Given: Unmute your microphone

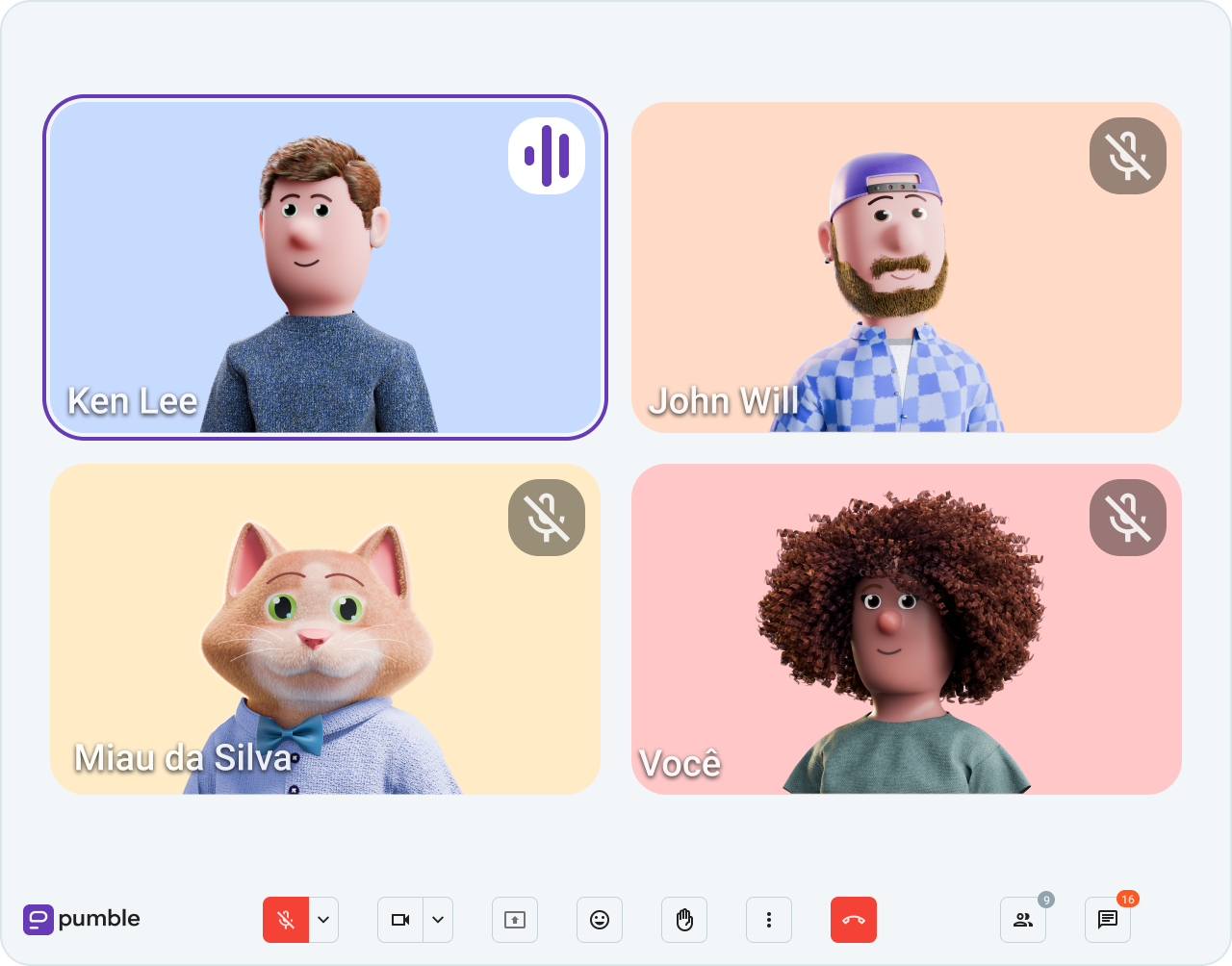Looking at the screenshot, I should [285, 920].
